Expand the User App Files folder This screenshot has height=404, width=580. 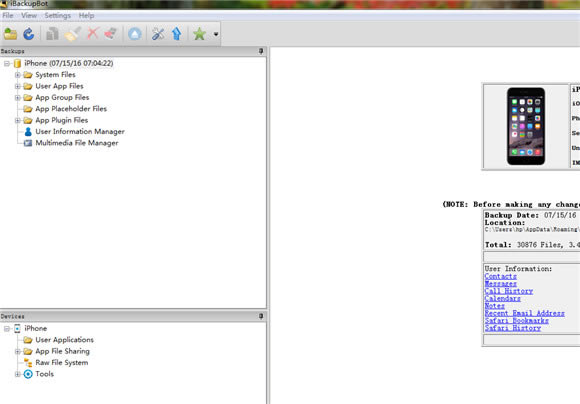(17, 87)
